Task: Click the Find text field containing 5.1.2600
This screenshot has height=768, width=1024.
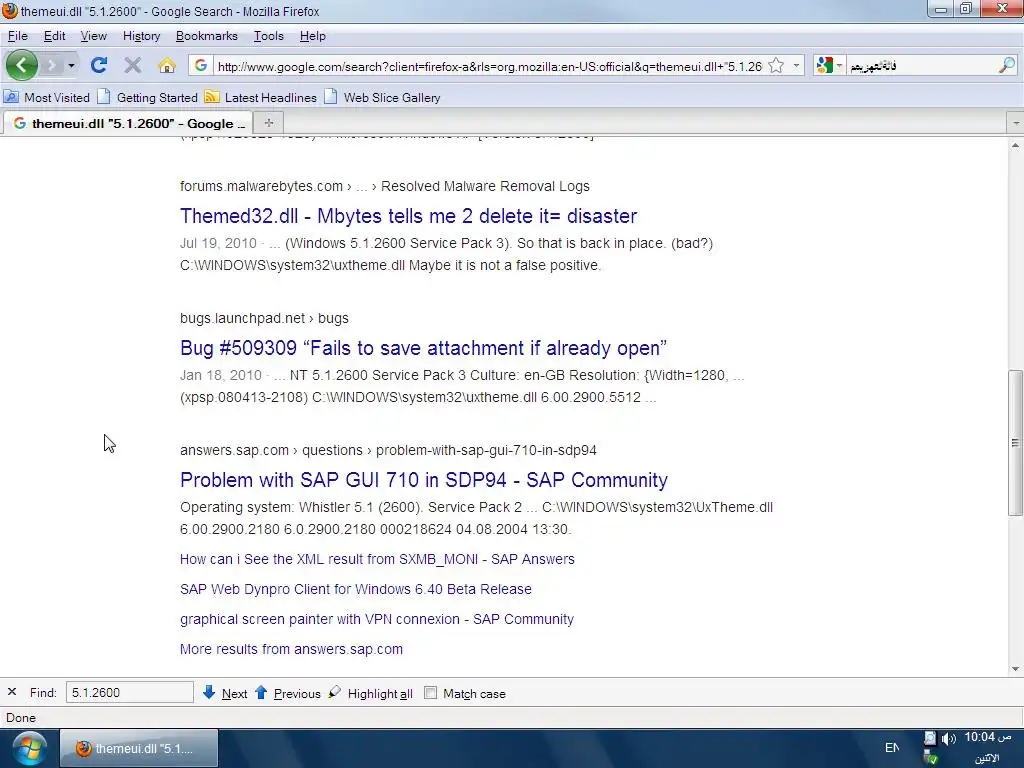Action: [129, 692]
